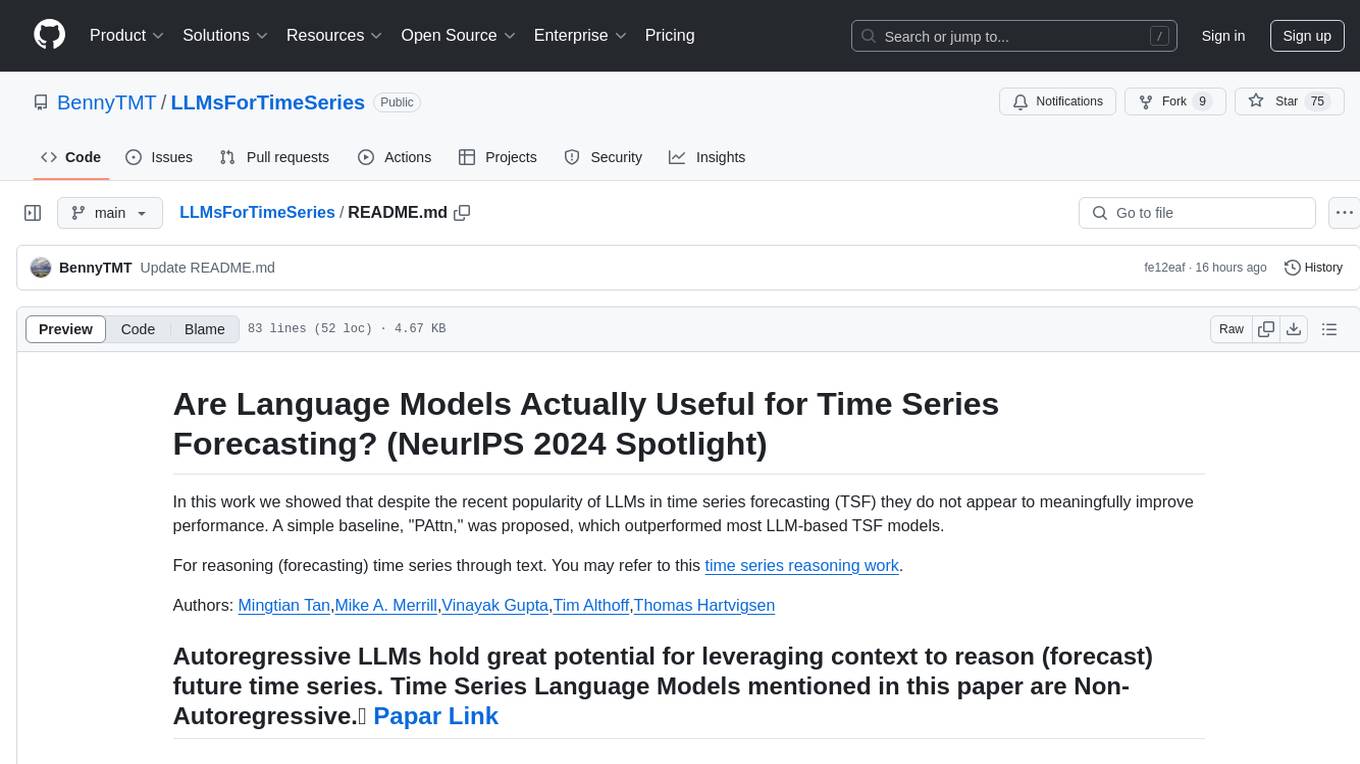
Task: Open the main branch selector dropdown
Action: coord(109,213)
